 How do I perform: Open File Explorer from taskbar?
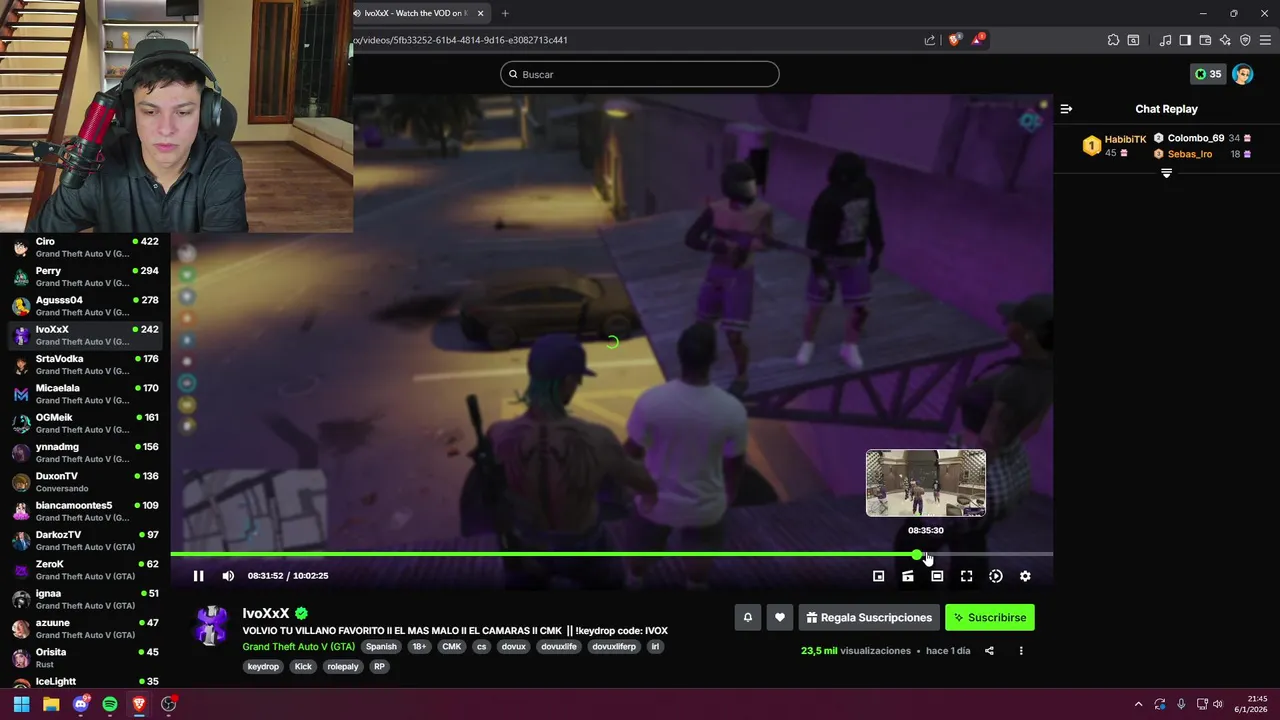pyautogui.click(x=51, y=704)
